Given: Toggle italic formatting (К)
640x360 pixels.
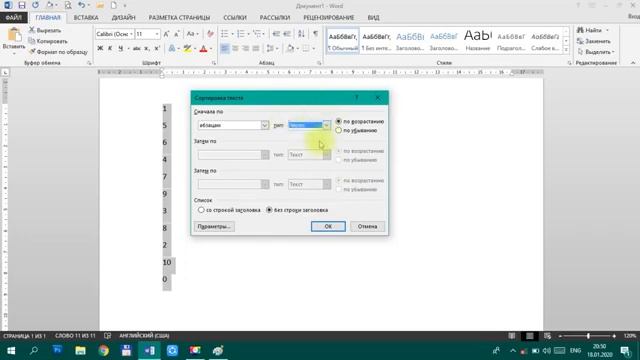Looking at the screenshot, I should [x=110, y=49].
